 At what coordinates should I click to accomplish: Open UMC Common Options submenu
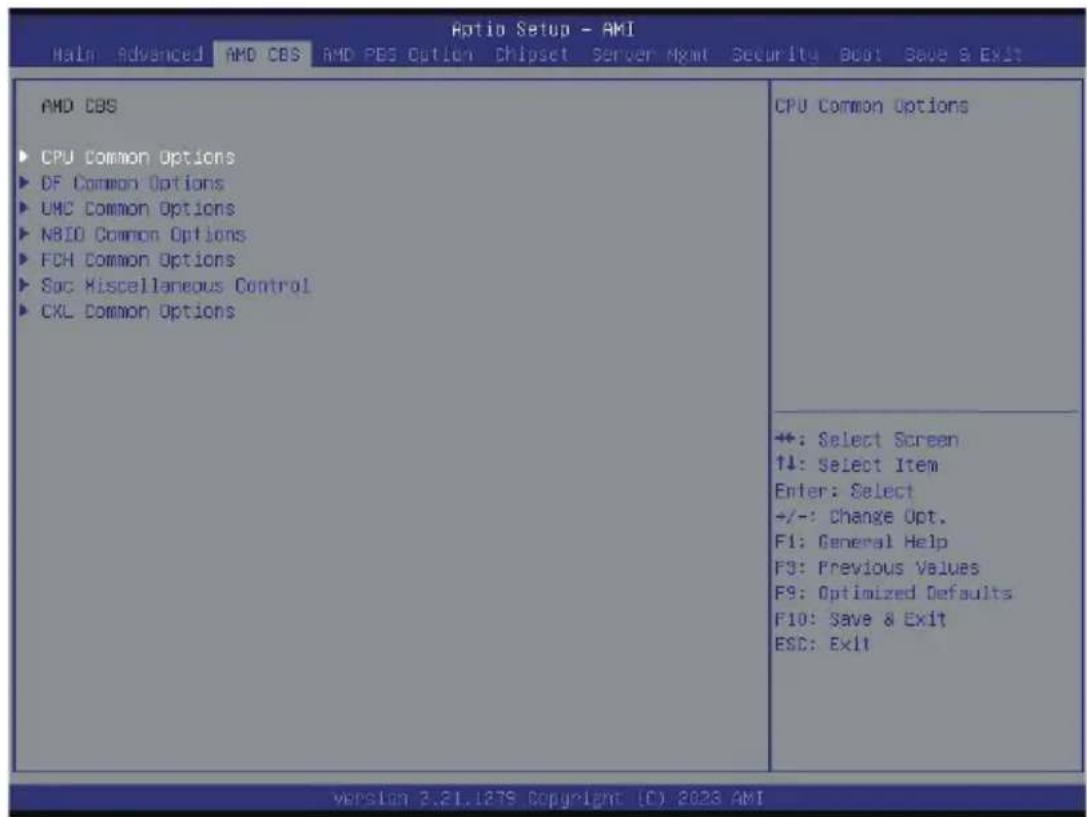(x=138, y=209)
